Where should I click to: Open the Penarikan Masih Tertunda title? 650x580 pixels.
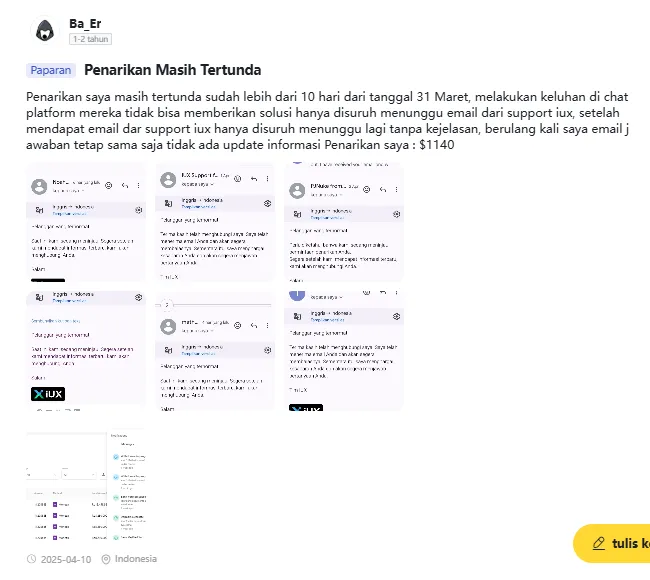point(172,70)
